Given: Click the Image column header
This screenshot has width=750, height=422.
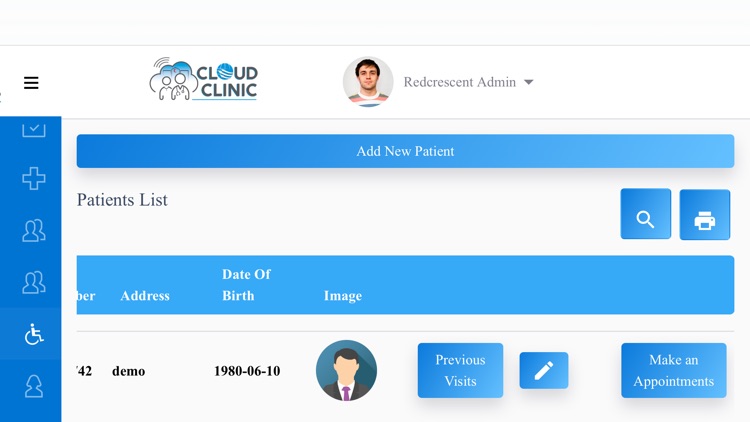Looking at the screenshot, I should click(343, 296).
